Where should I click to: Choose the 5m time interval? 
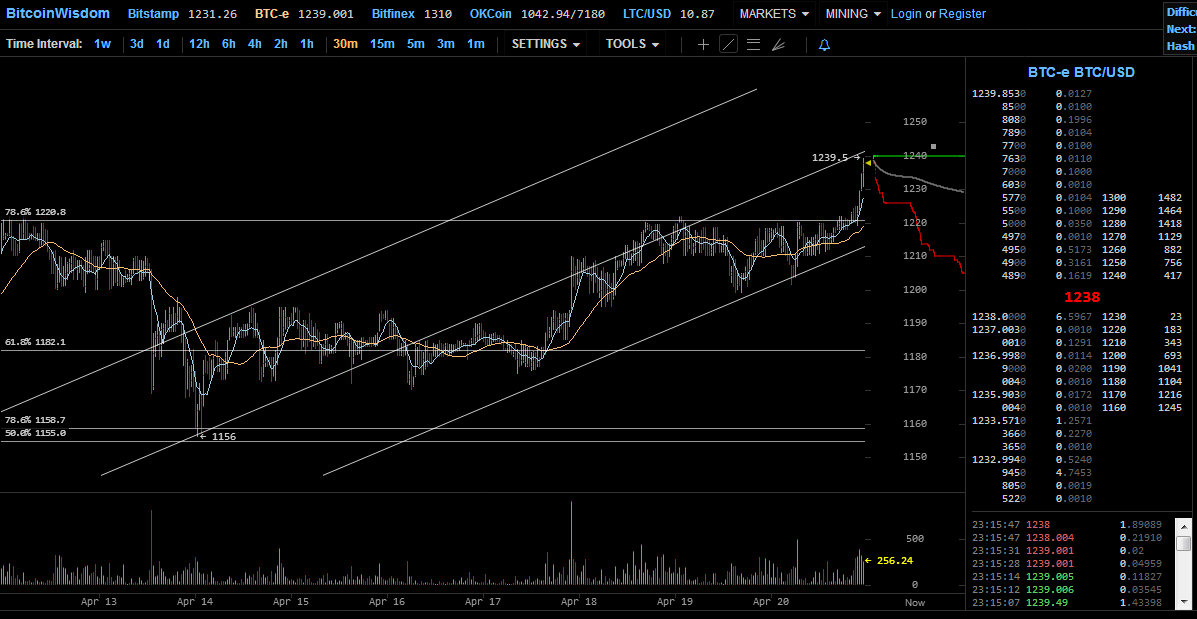[x=415, y=44]
